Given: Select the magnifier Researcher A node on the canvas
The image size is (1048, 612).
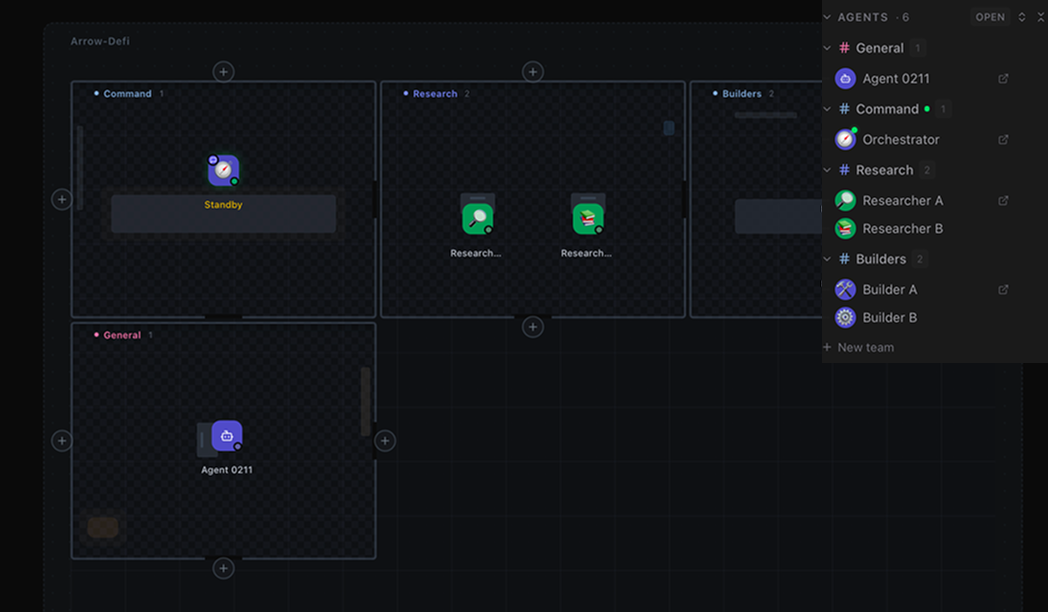Looking at the screenshot, I should pos(477,218).
